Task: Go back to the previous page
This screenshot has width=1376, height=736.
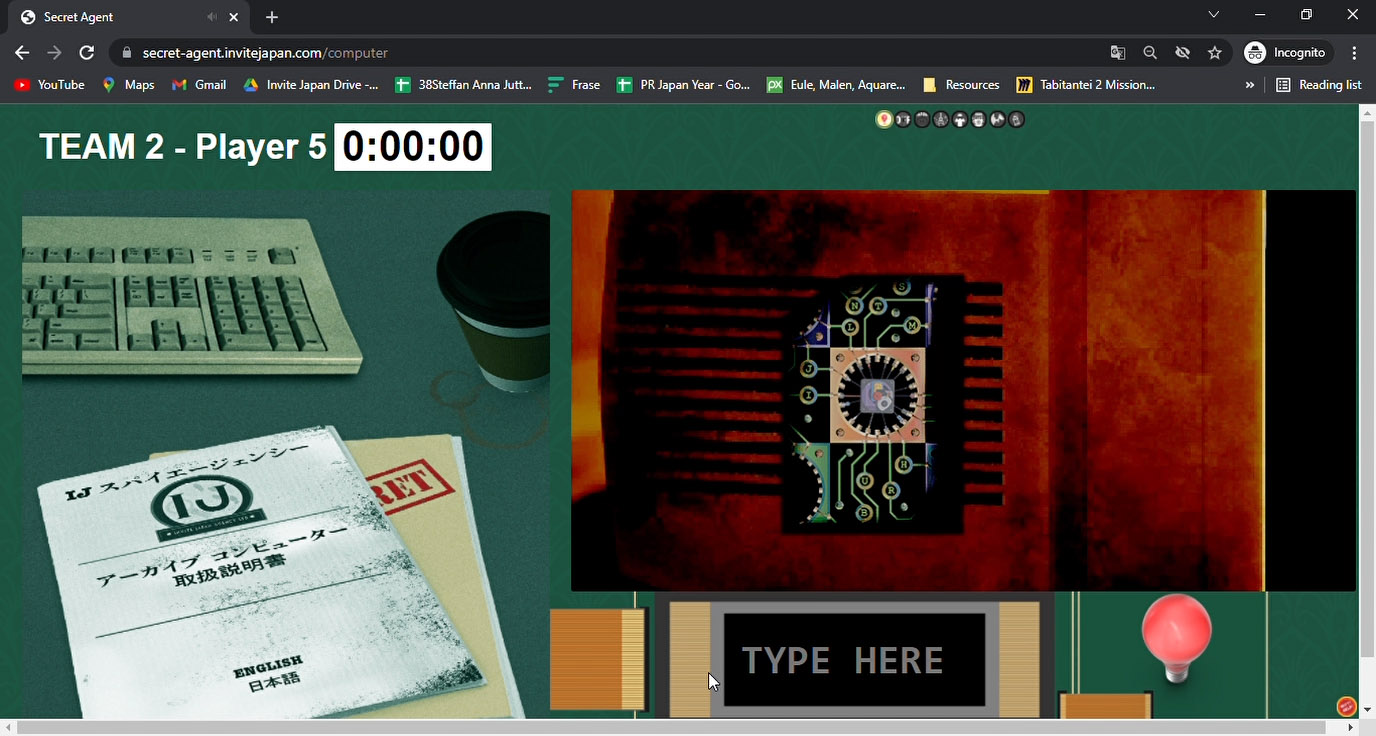Action: click(x=22, y=53)
